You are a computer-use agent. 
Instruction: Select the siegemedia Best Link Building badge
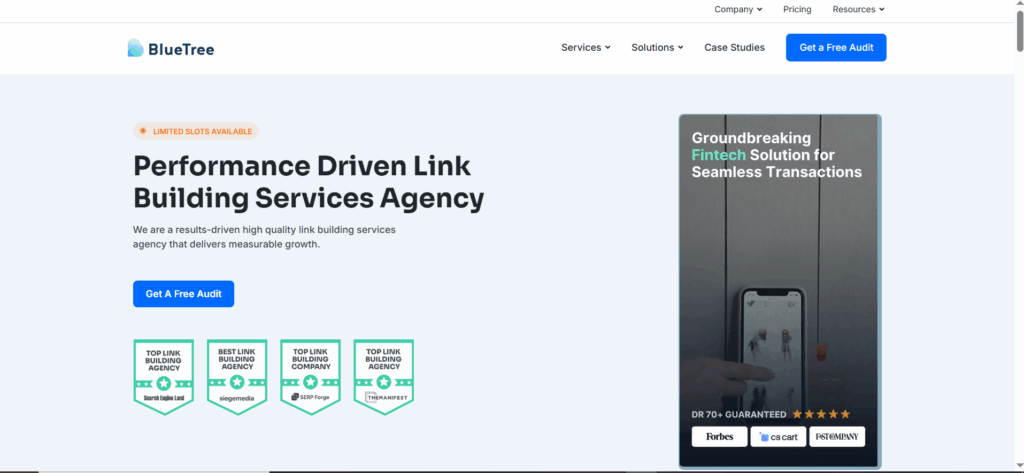point(237,377)
